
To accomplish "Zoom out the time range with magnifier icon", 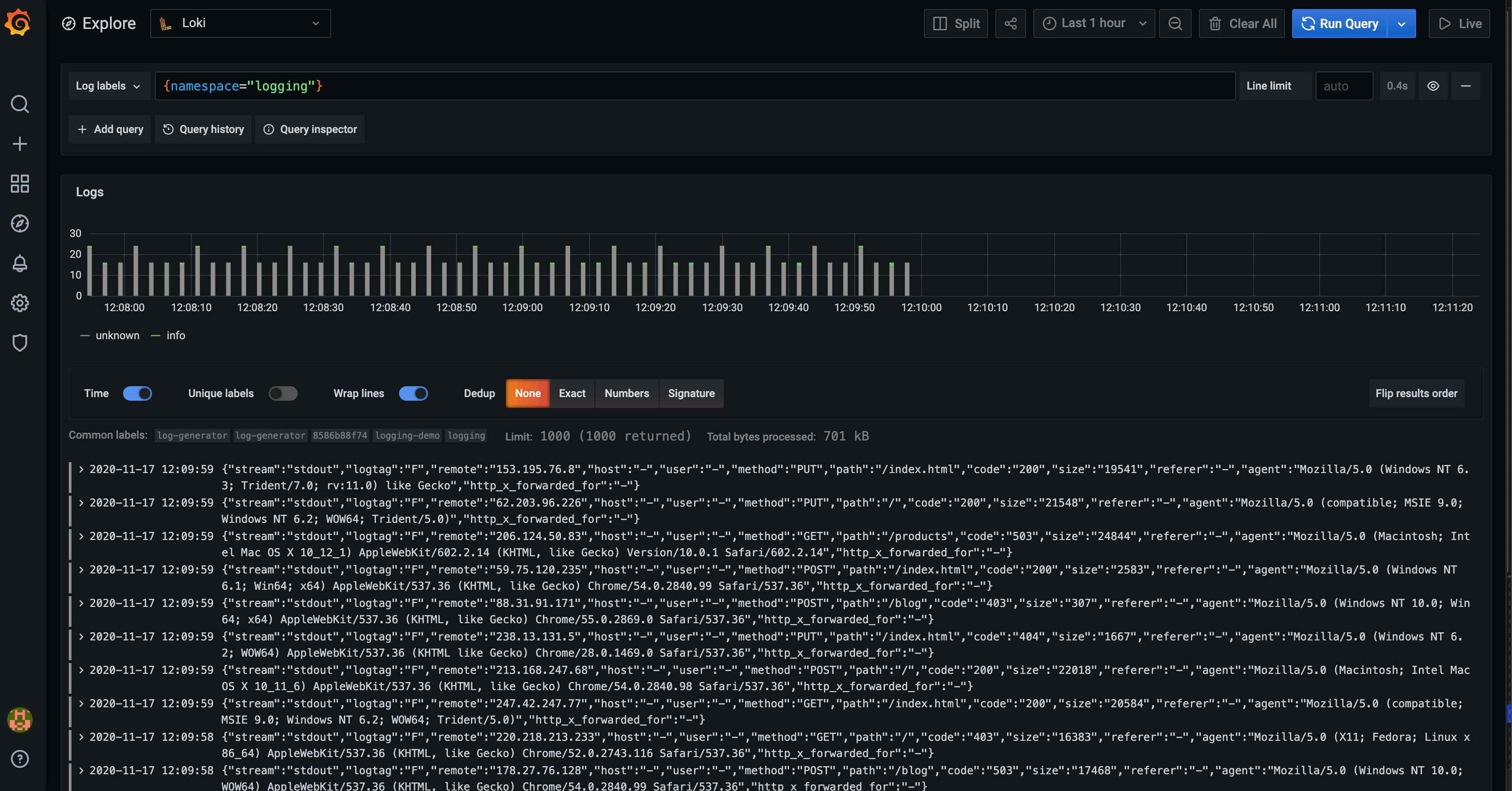I will (1176, 24).
